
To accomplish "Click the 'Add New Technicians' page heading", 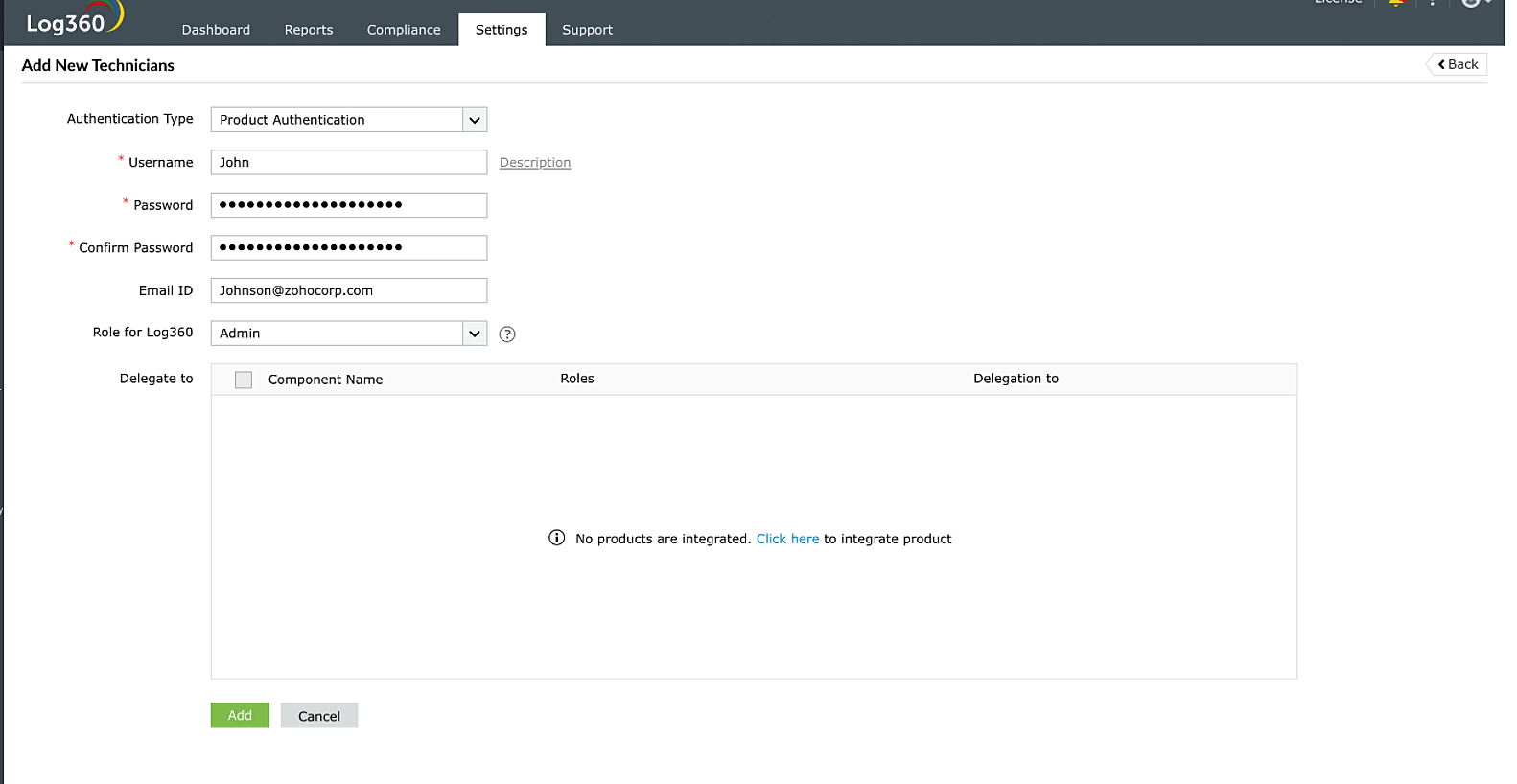I will tap(98, 65).
